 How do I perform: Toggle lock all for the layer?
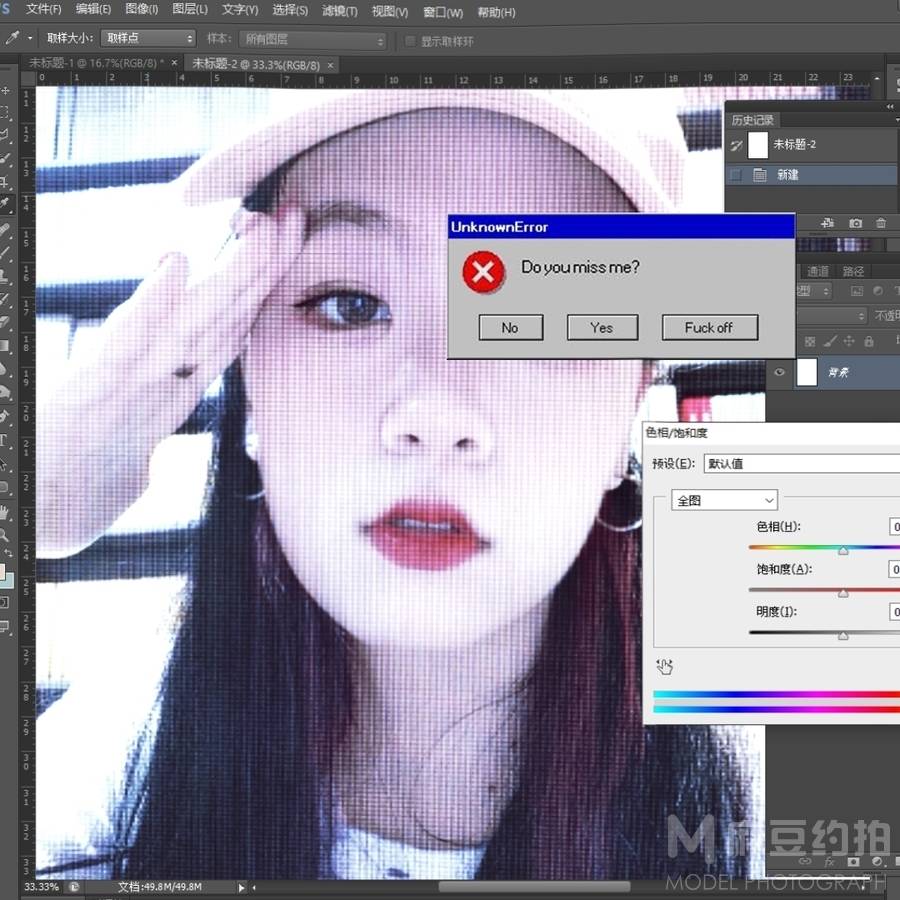[869, 342]
